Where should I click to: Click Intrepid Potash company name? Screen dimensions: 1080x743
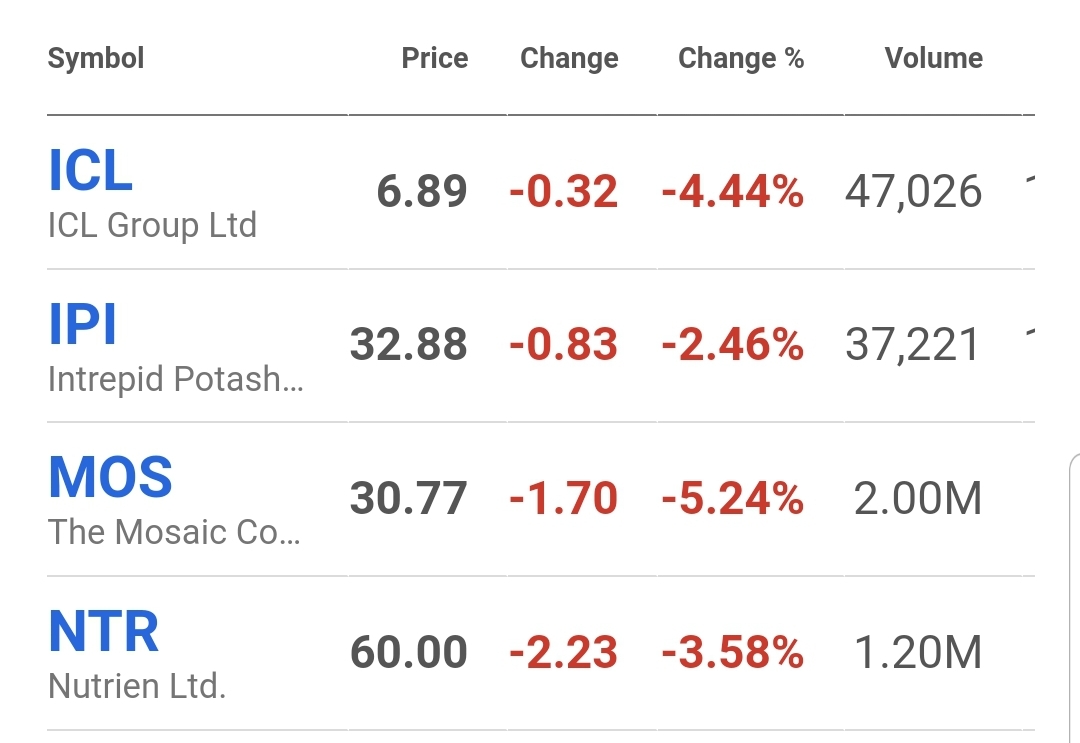click(x=175, y=379)
